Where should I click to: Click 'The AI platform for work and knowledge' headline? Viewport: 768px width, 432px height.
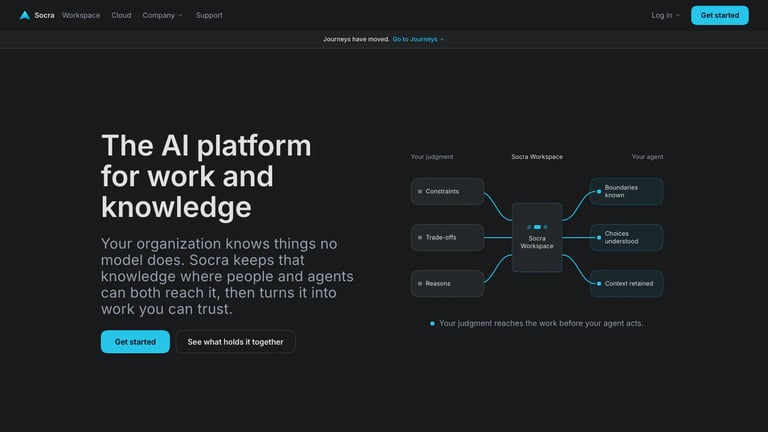[x=206, y=176]
